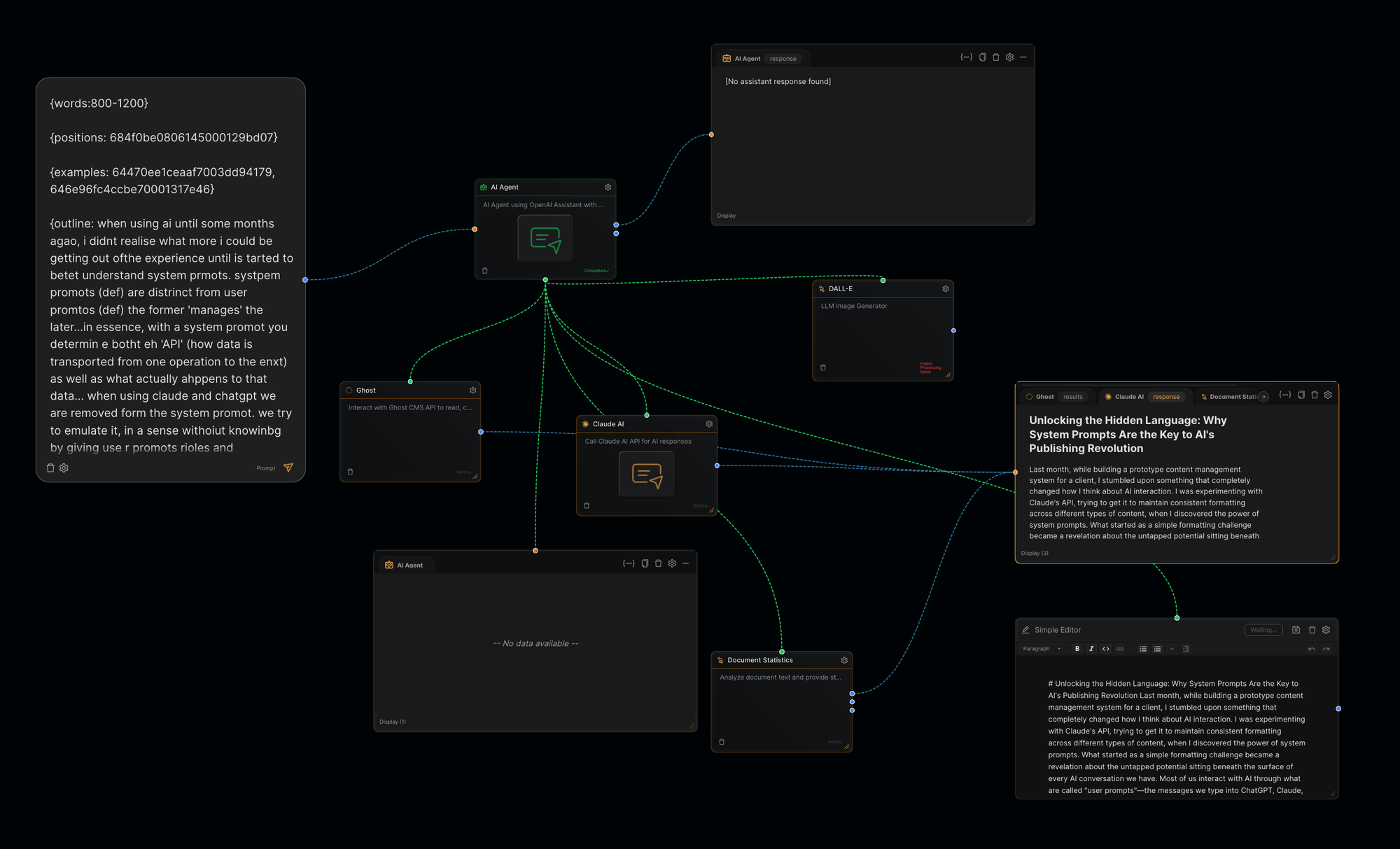Image resolution: width=1400 pixels, height=849 pixels.
Task: Click the Waiting... button in Simple Editor
Action: tap(1263, 630)
